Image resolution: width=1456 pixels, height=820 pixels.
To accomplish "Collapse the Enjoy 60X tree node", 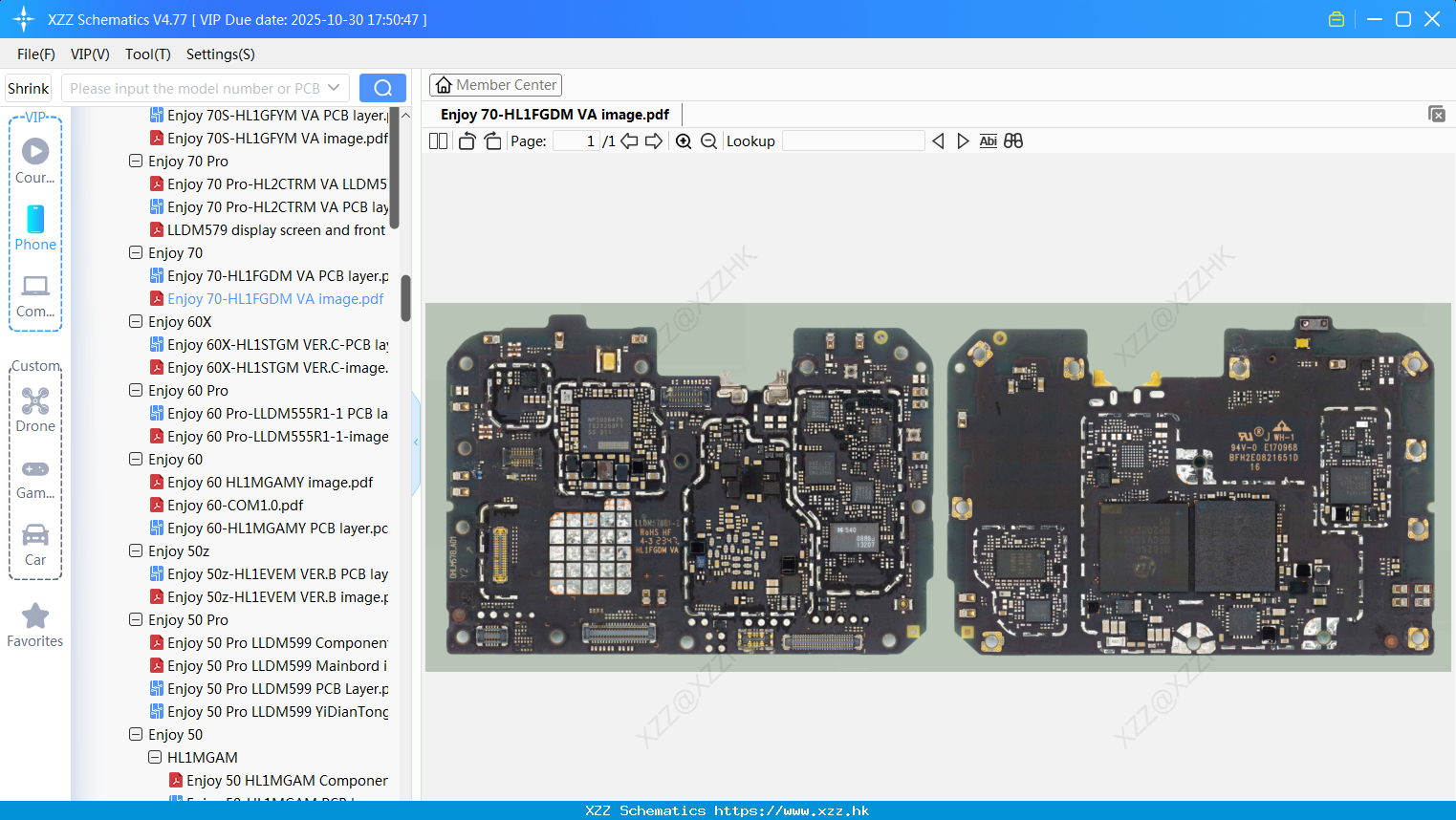I will (136, 321).
